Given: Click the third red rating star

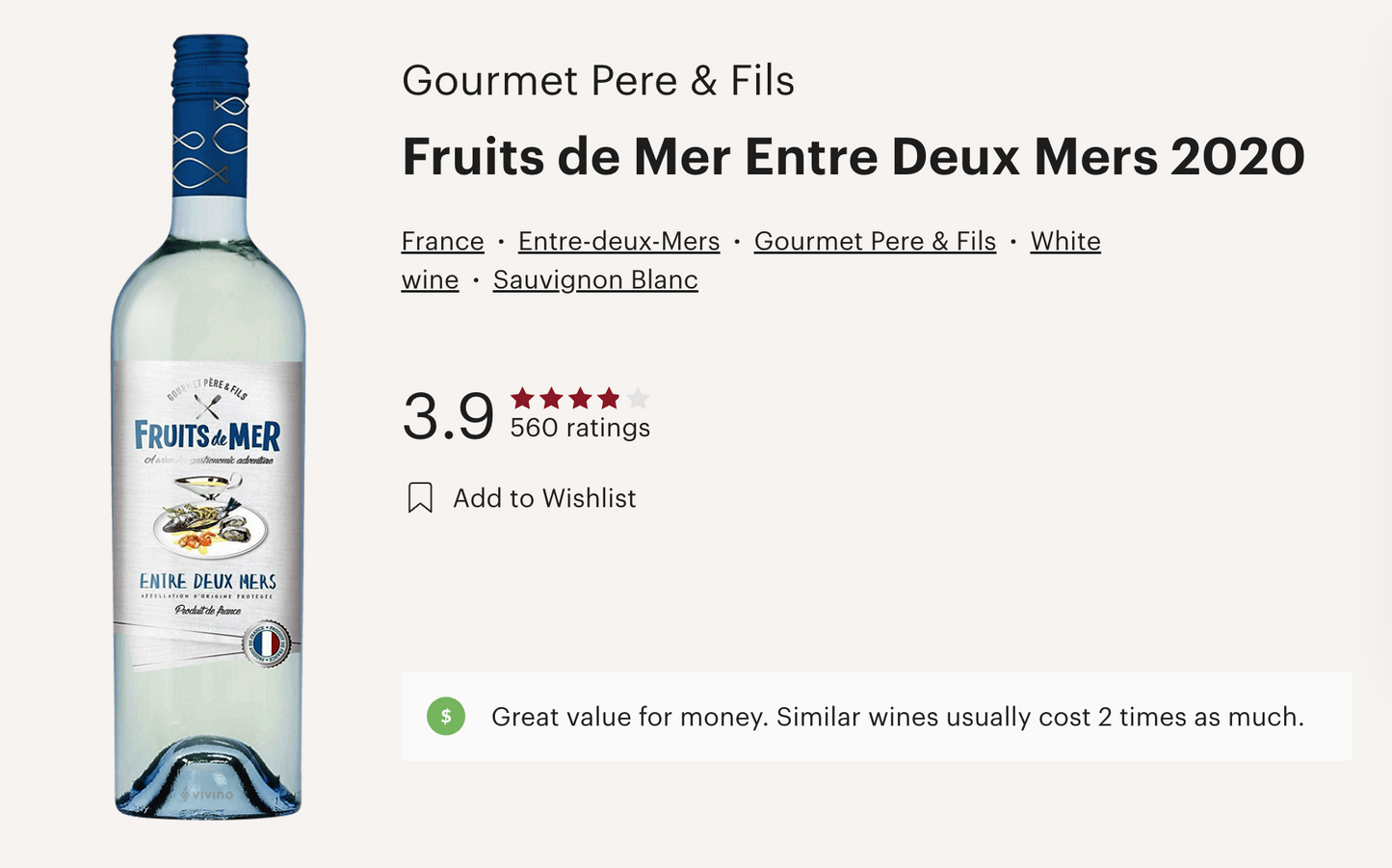Looking at the screenshot, I should click(580, 398).
